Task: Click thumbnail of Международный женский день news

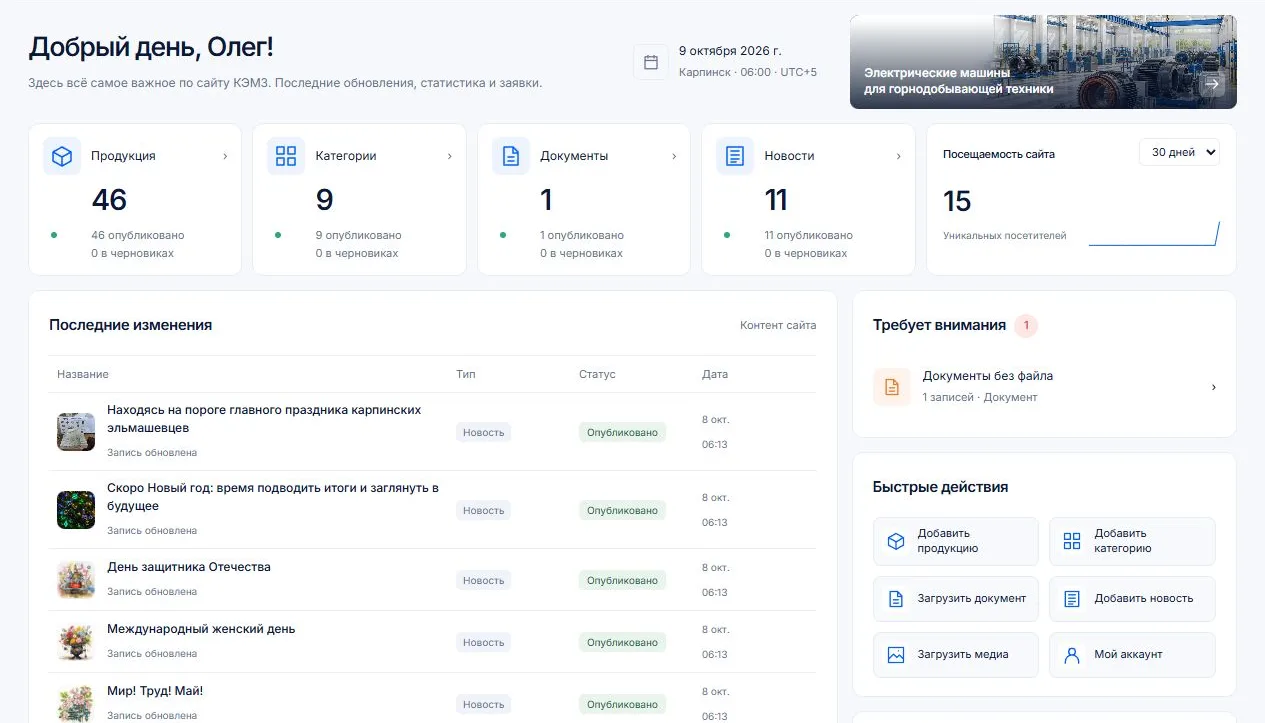Action: pyautogui.click(x=76, y=642)
